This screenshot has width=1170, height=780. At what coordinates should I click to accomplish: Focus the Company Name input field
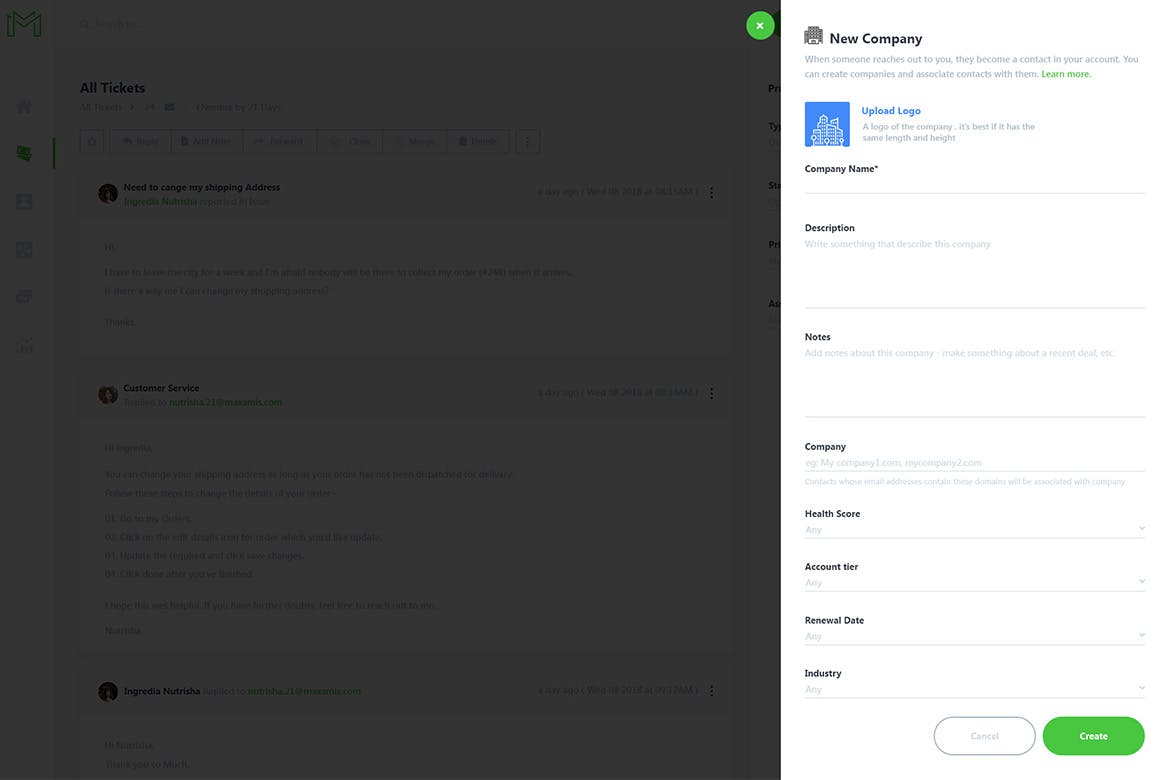[x=974, y=184]
